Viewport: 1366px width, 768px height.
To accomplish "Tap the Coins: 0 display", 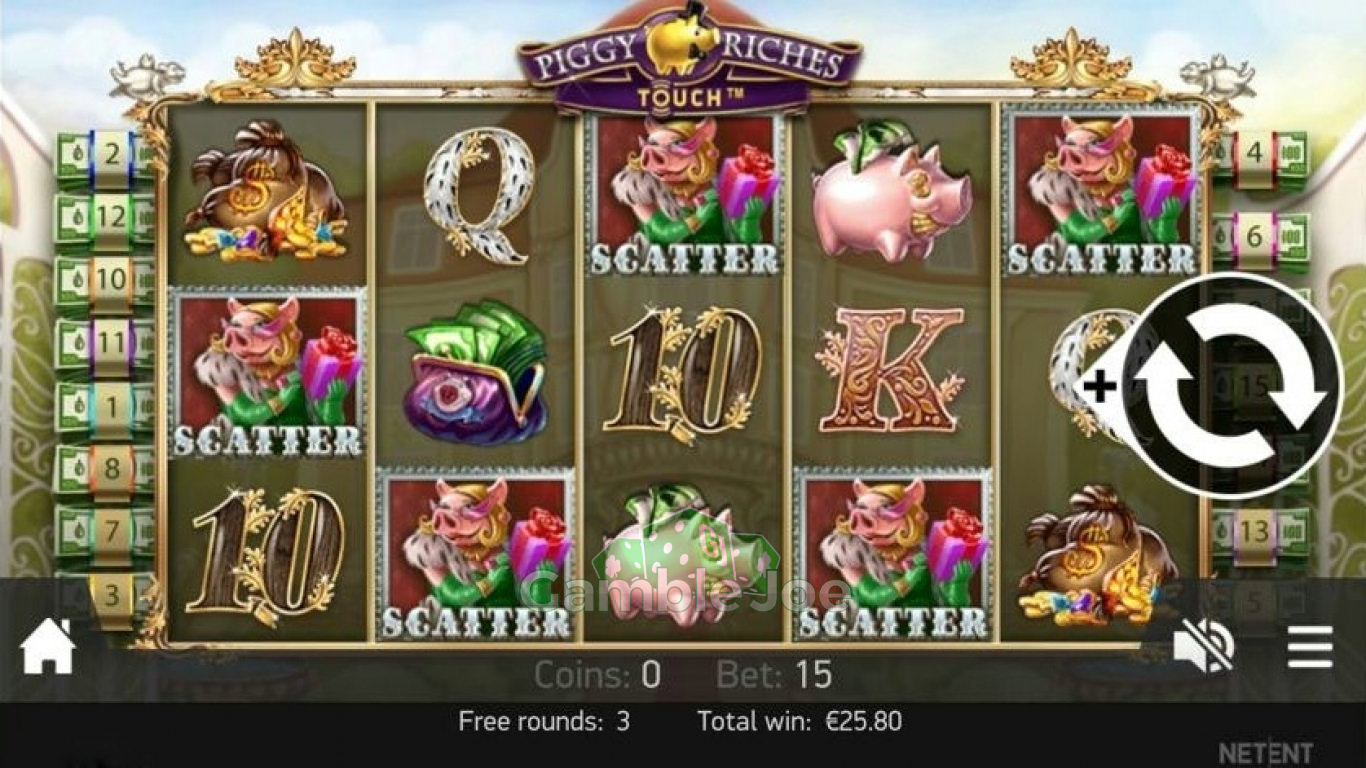I will point(597,675).
